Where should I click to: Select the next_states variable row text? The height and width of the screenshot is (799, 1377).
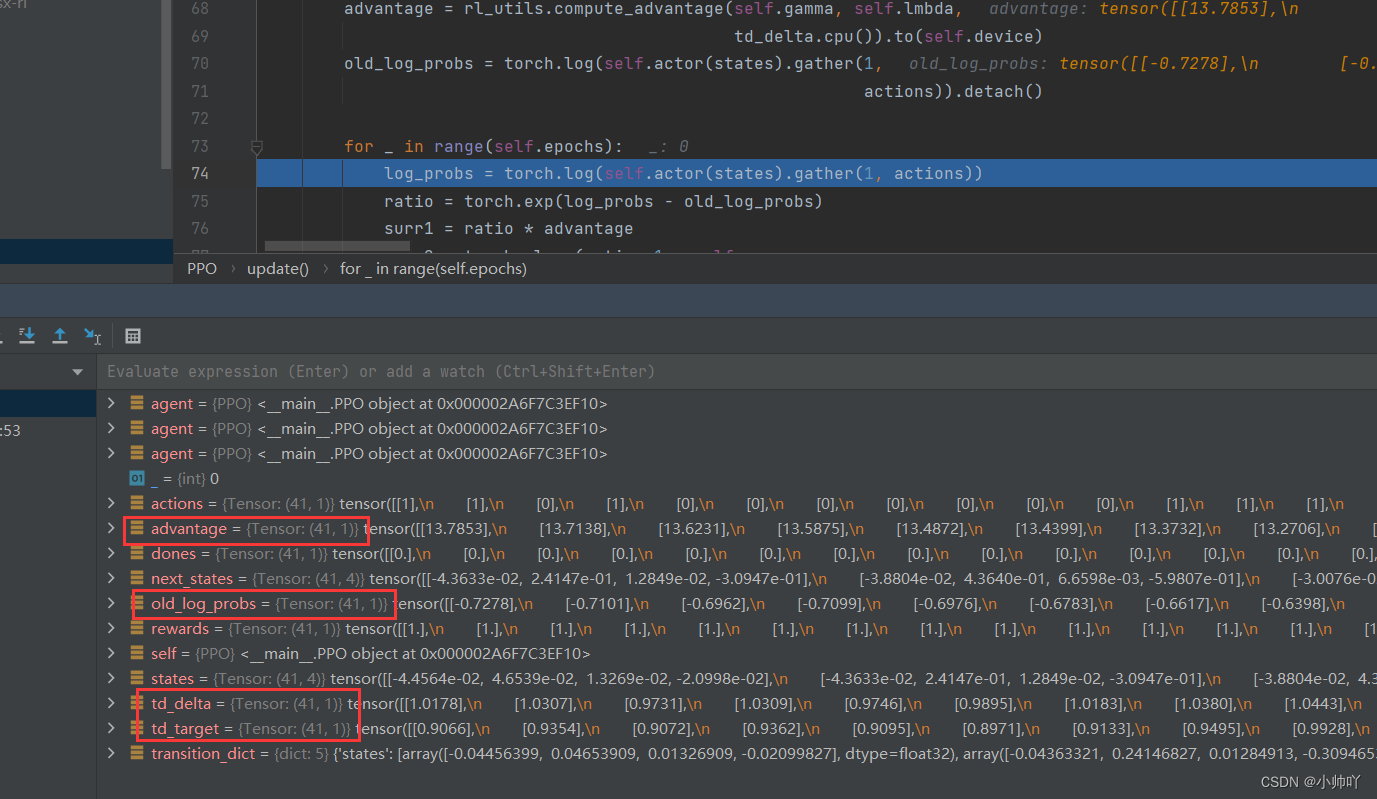763,578
